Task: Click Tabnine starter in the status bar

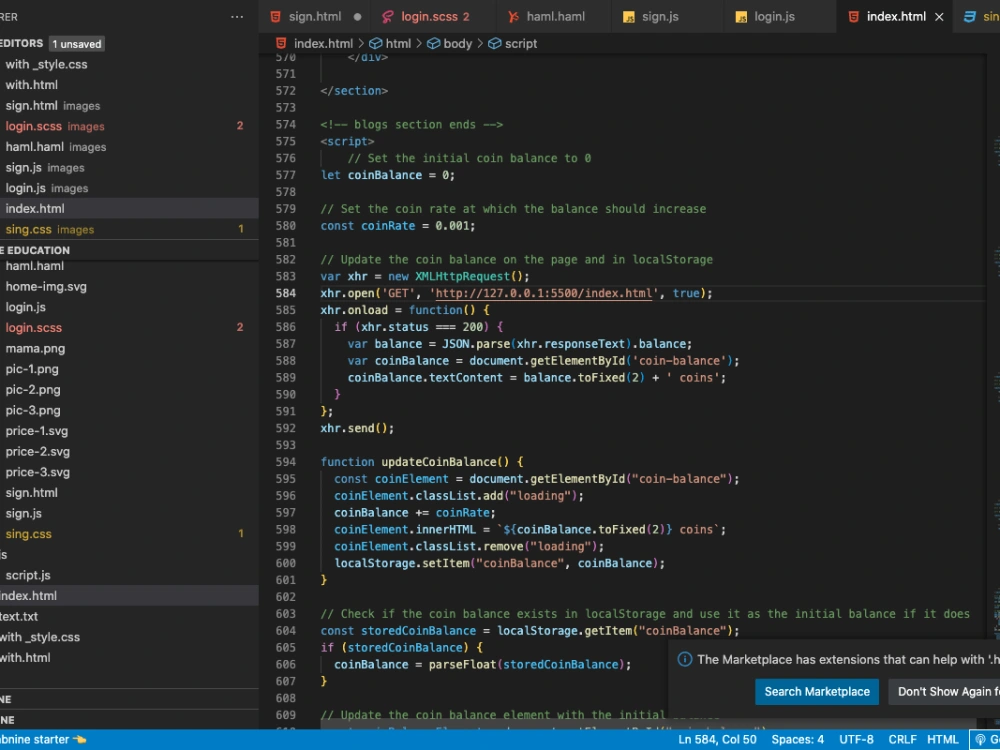Action: (42, 739)
